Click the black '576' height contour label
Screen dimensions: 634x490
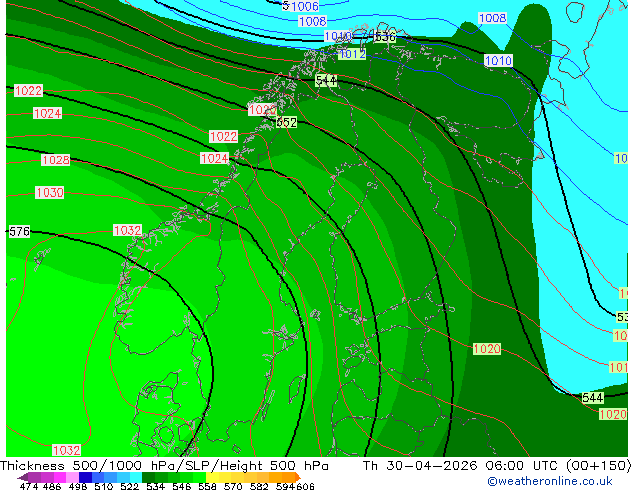(x=19, y=232)
